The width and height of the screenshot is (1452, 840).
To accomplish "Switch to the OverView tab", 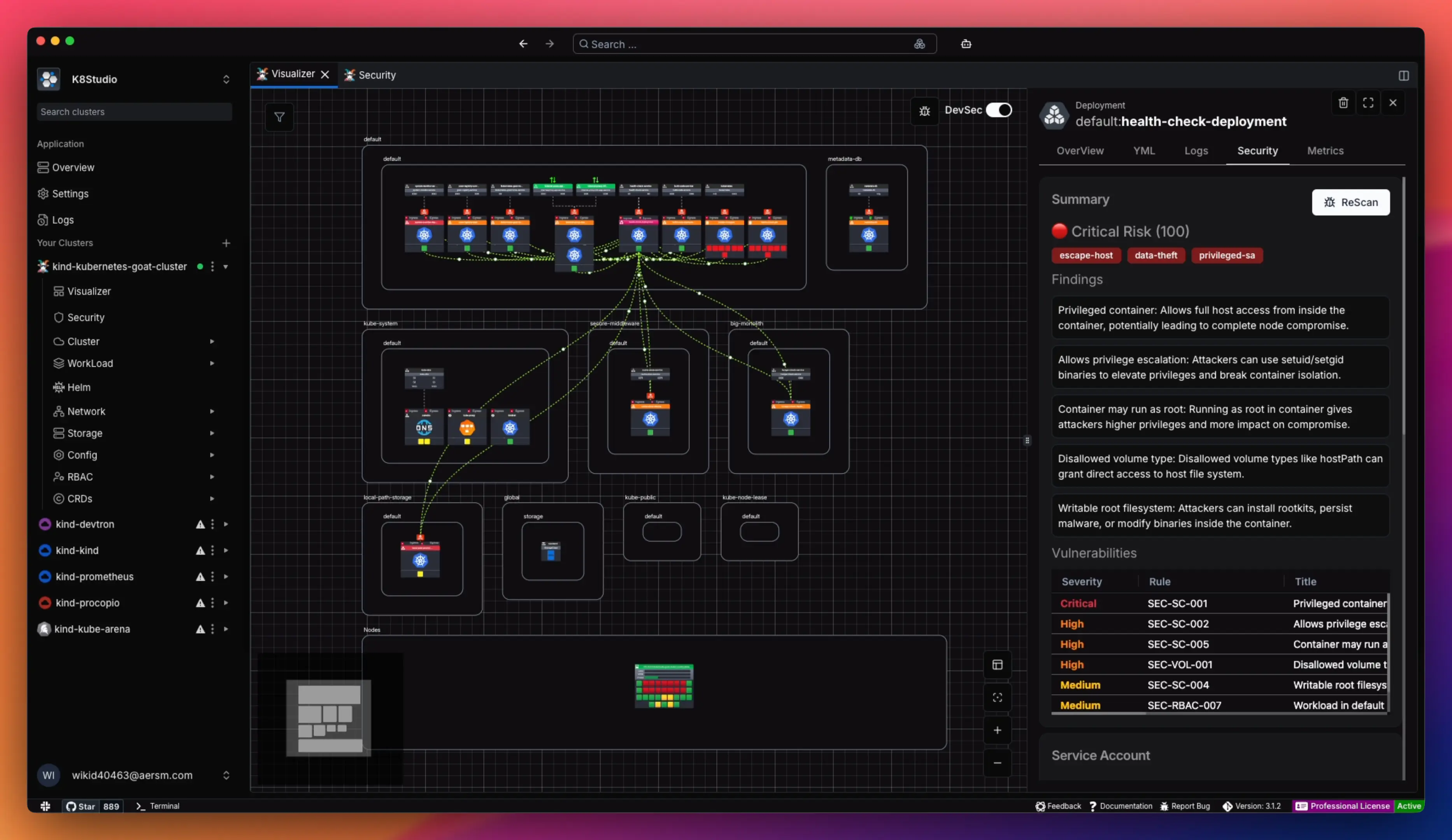I will click(1080, 151).
